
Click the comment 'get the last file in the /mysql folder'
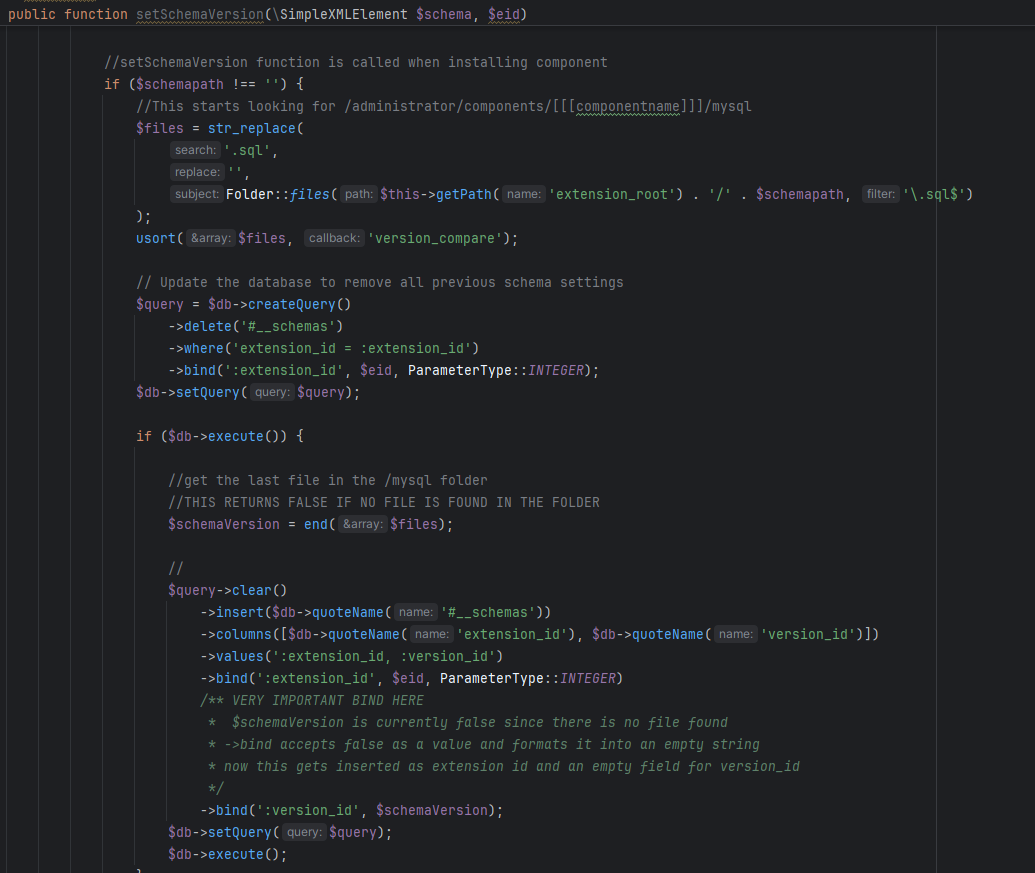[327, 480]
